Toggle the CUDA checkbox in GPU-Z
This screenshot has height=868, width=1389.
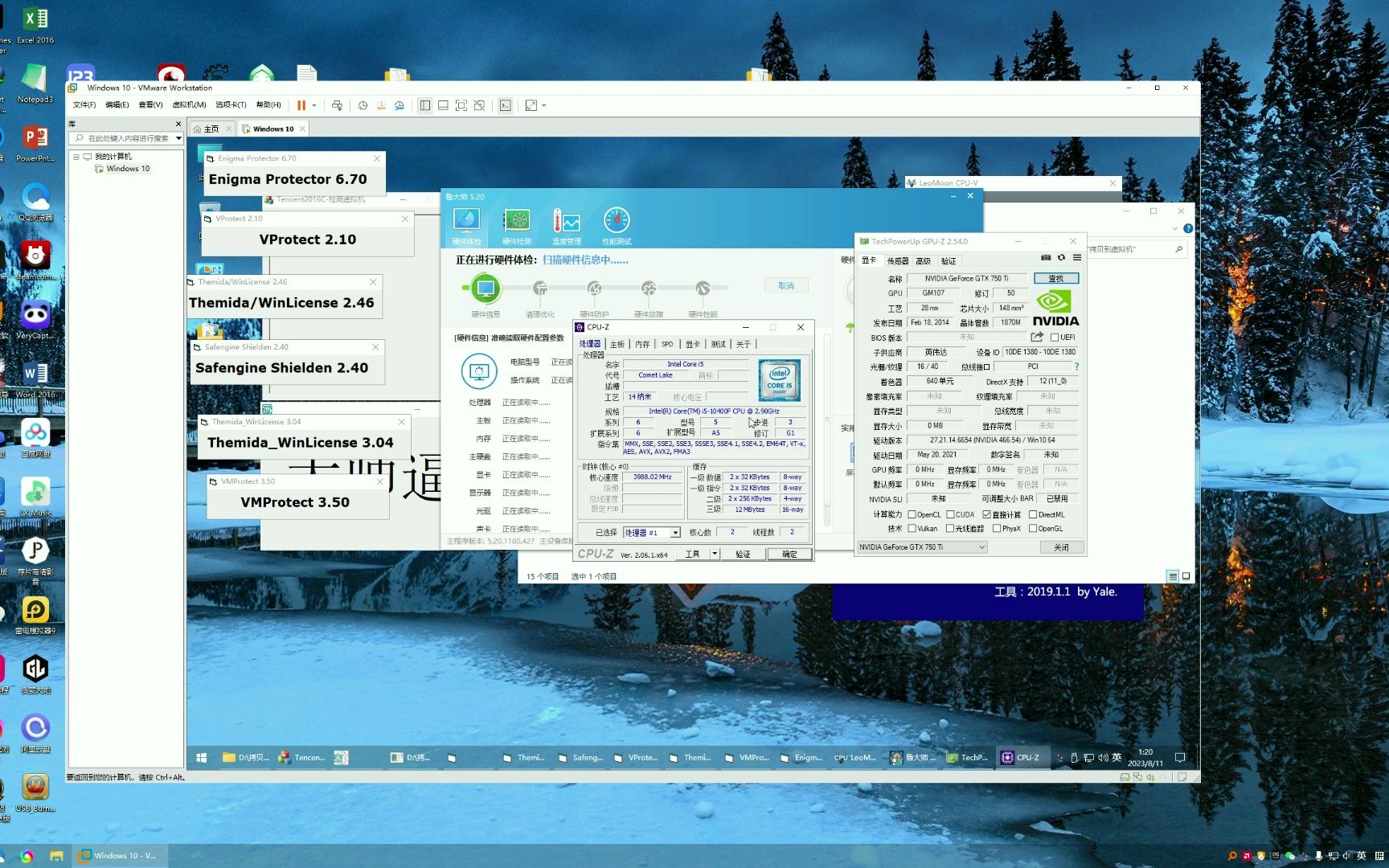(950, 514)
